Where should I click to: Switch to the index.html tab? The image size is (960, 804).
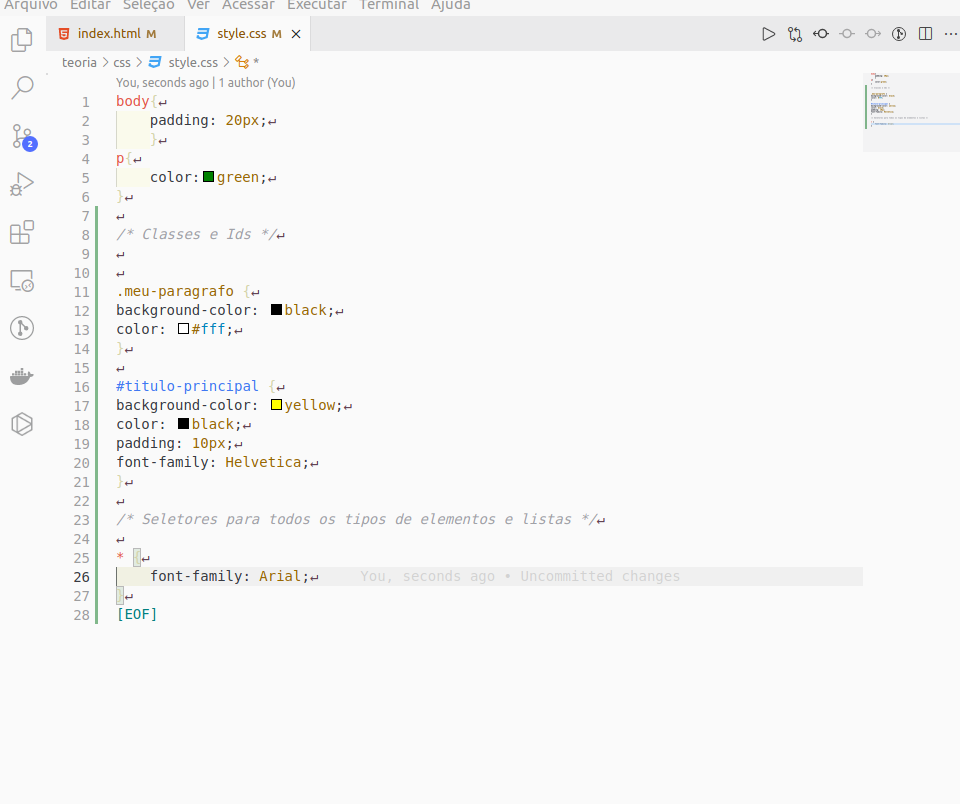point(115,34)
